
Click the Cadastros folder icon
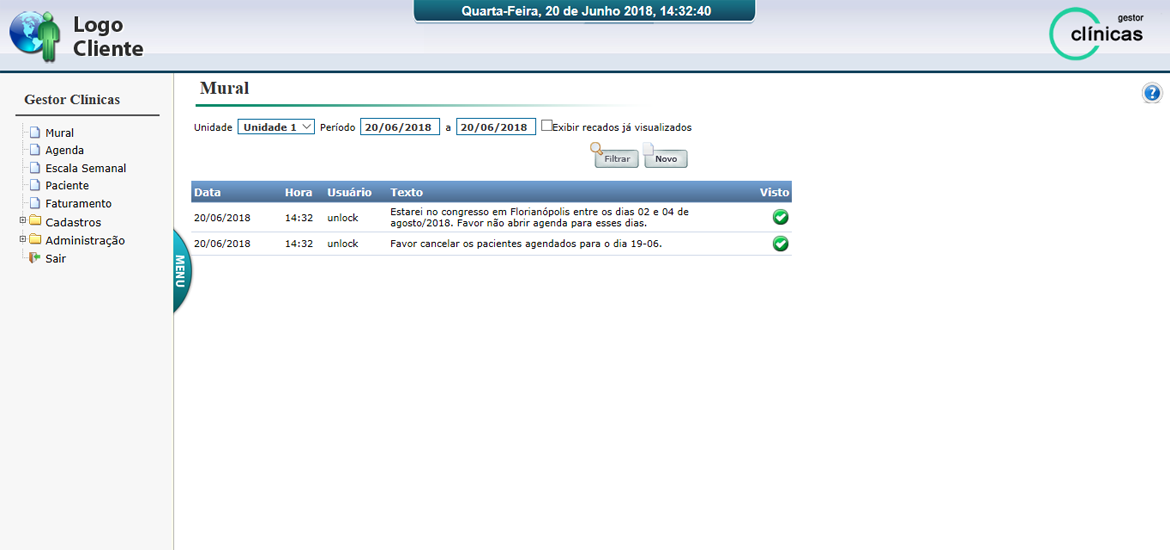pos(34,222)
